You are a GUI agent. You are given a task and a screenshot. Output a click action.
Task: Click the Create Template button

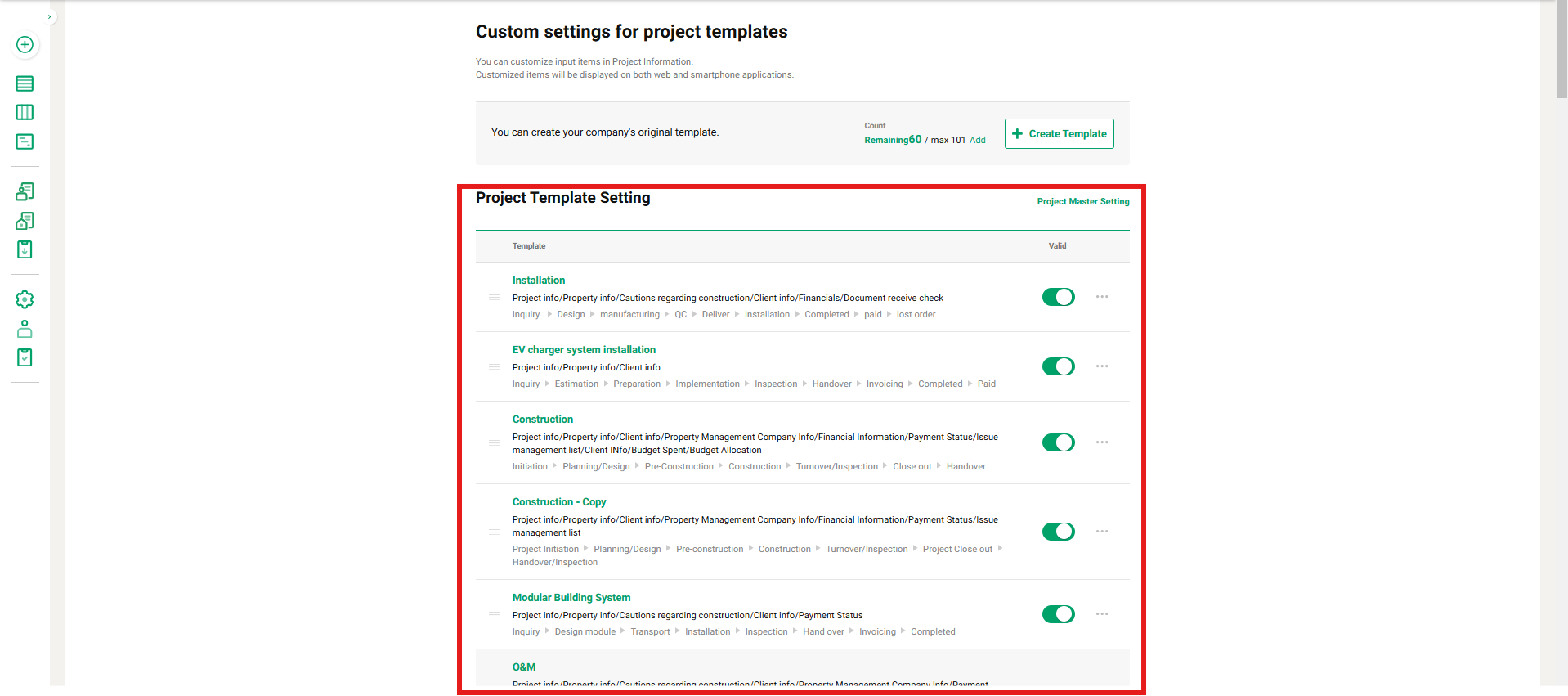1059,134
